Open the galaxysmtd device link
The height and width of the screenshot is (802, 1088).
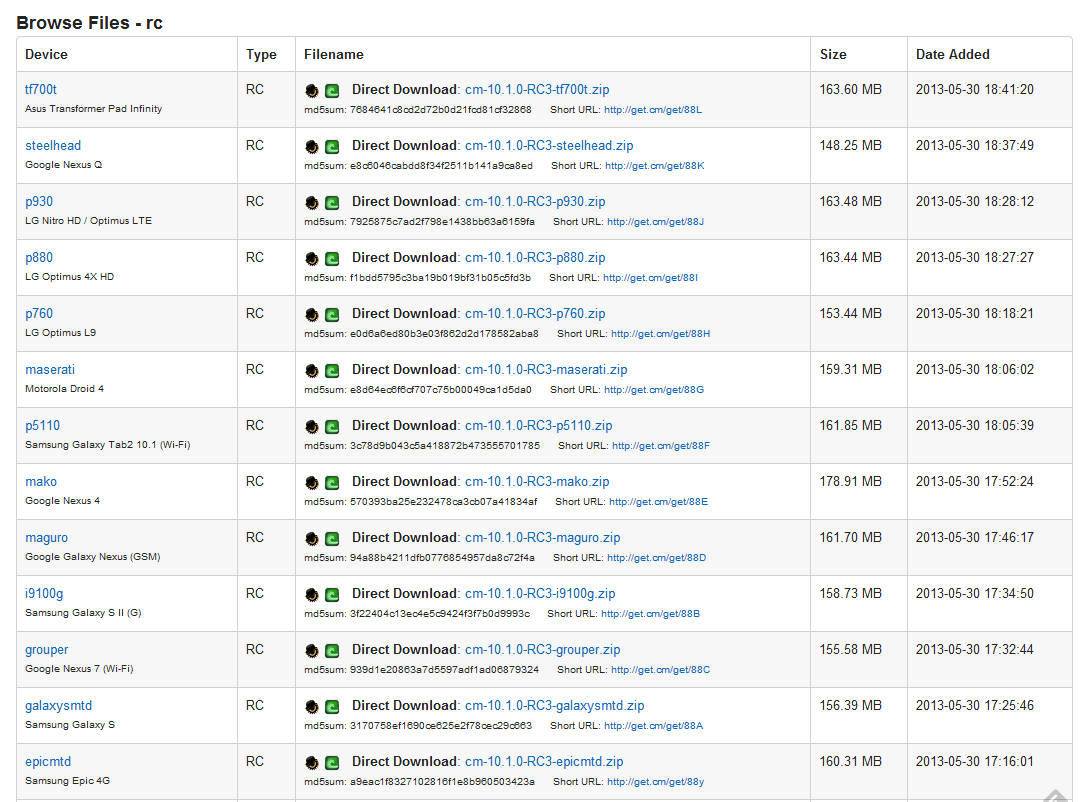[x=58, y=706]
